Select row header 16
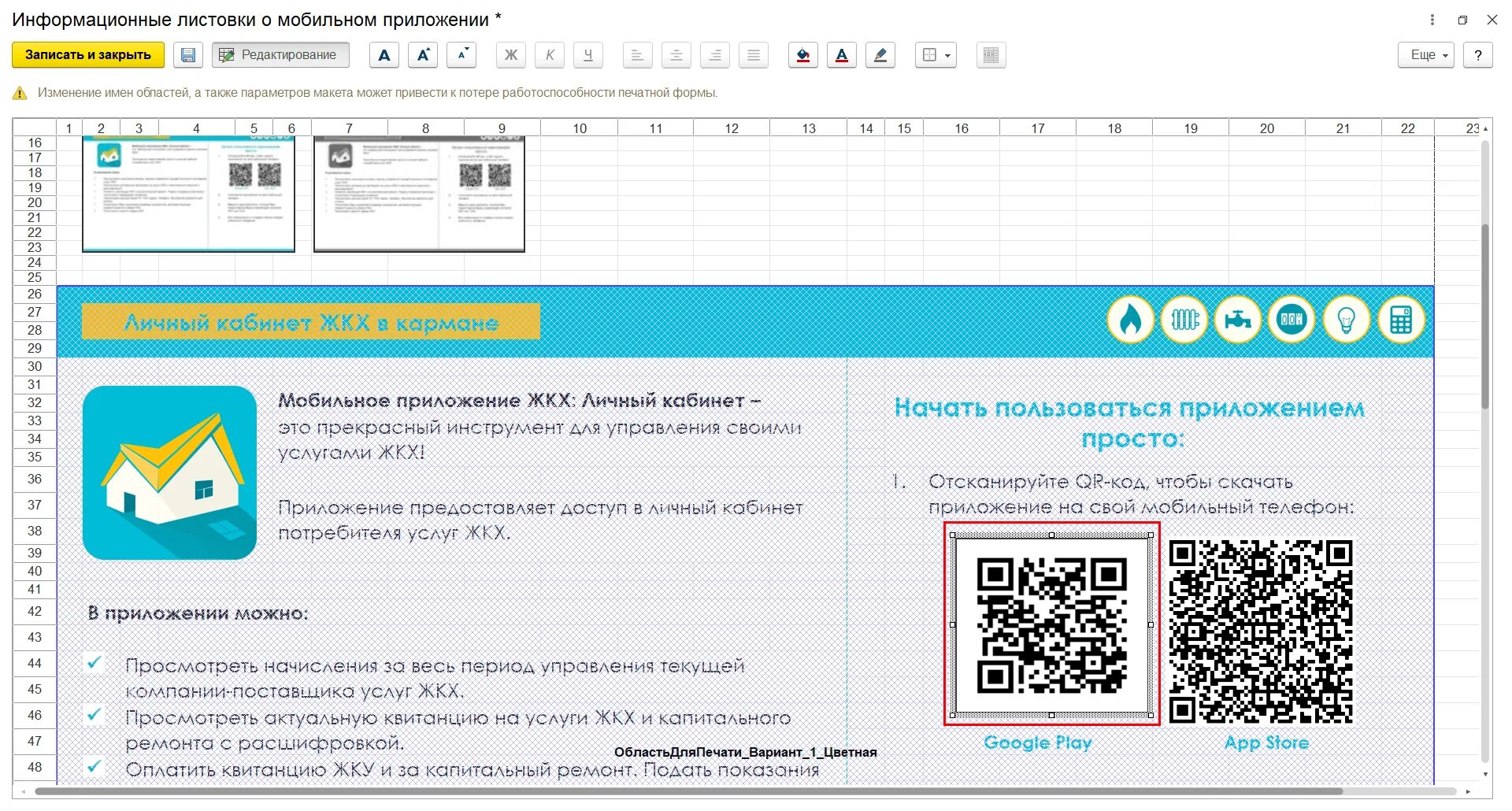 pyautogui.click(x=35, y=143)
